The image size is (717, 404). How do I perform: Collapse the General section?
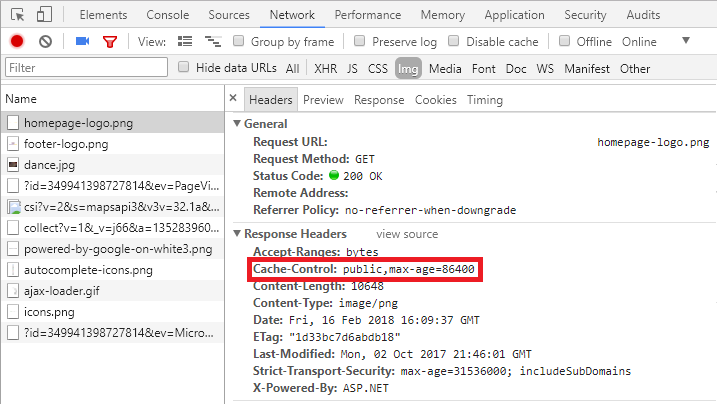pyautogui.click(x=237, y=124)
